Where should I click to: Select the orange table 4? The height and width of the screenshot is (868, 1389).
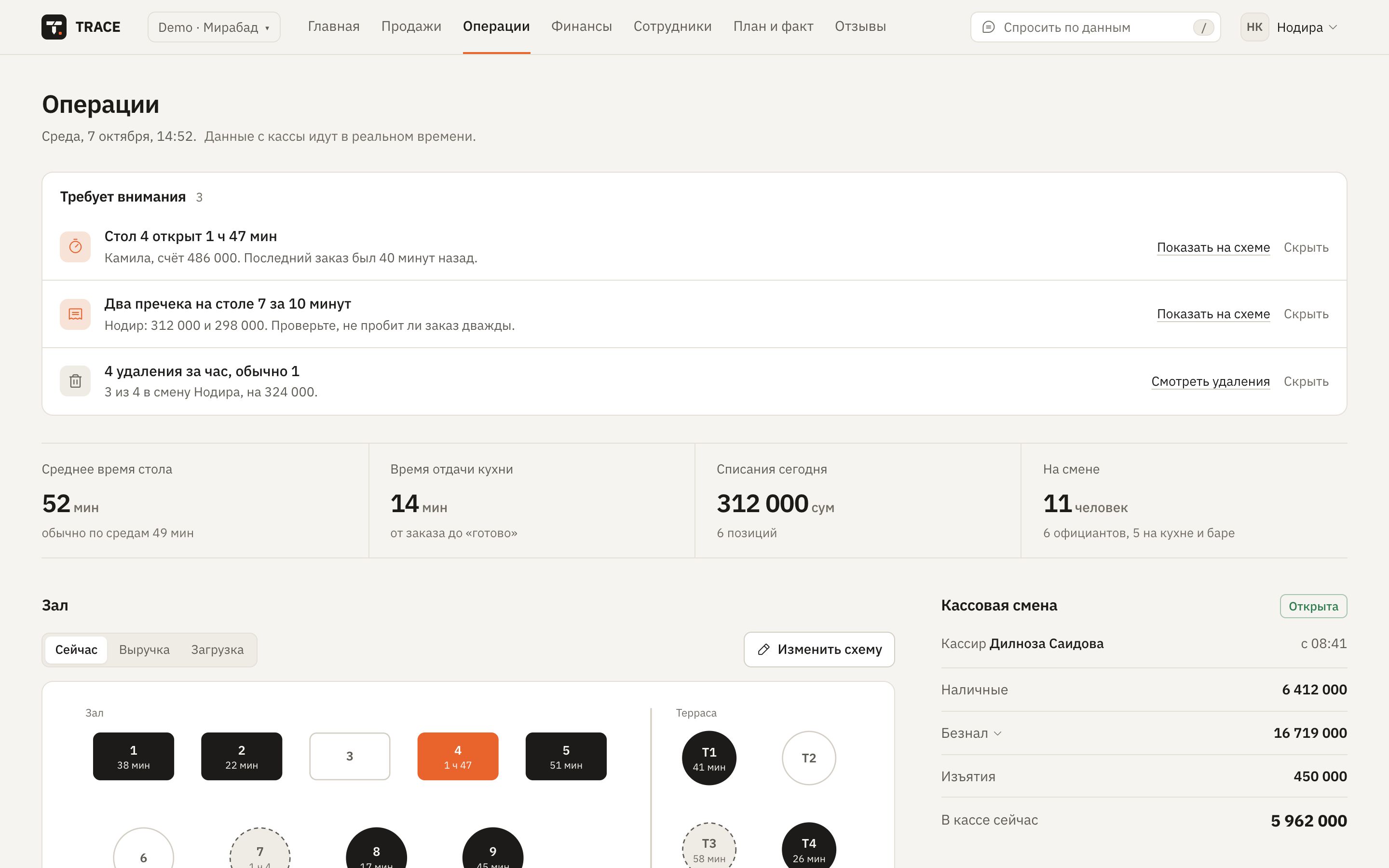458,756
